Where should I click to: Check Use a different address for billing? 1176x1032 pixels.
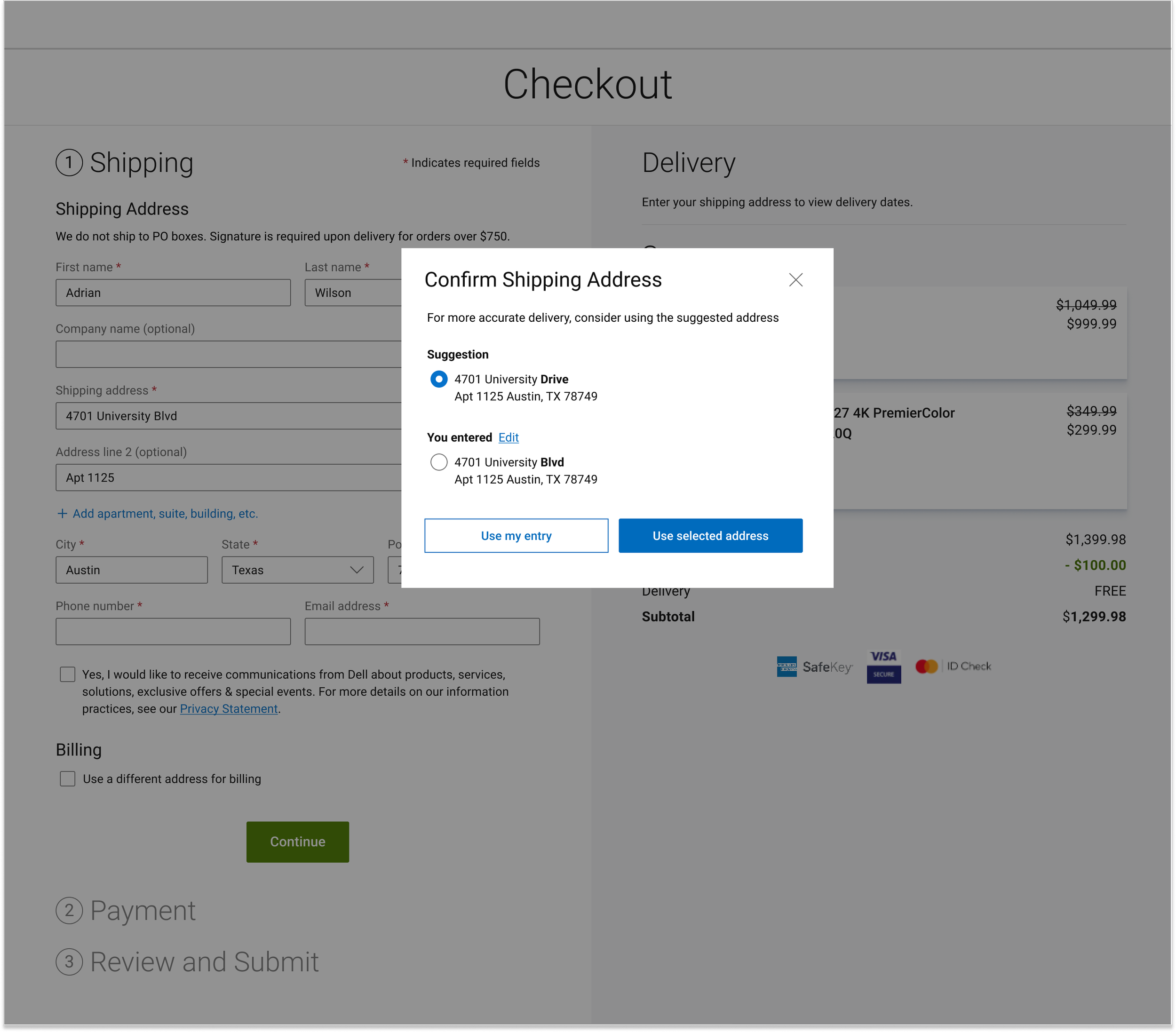tap(67, 778)
